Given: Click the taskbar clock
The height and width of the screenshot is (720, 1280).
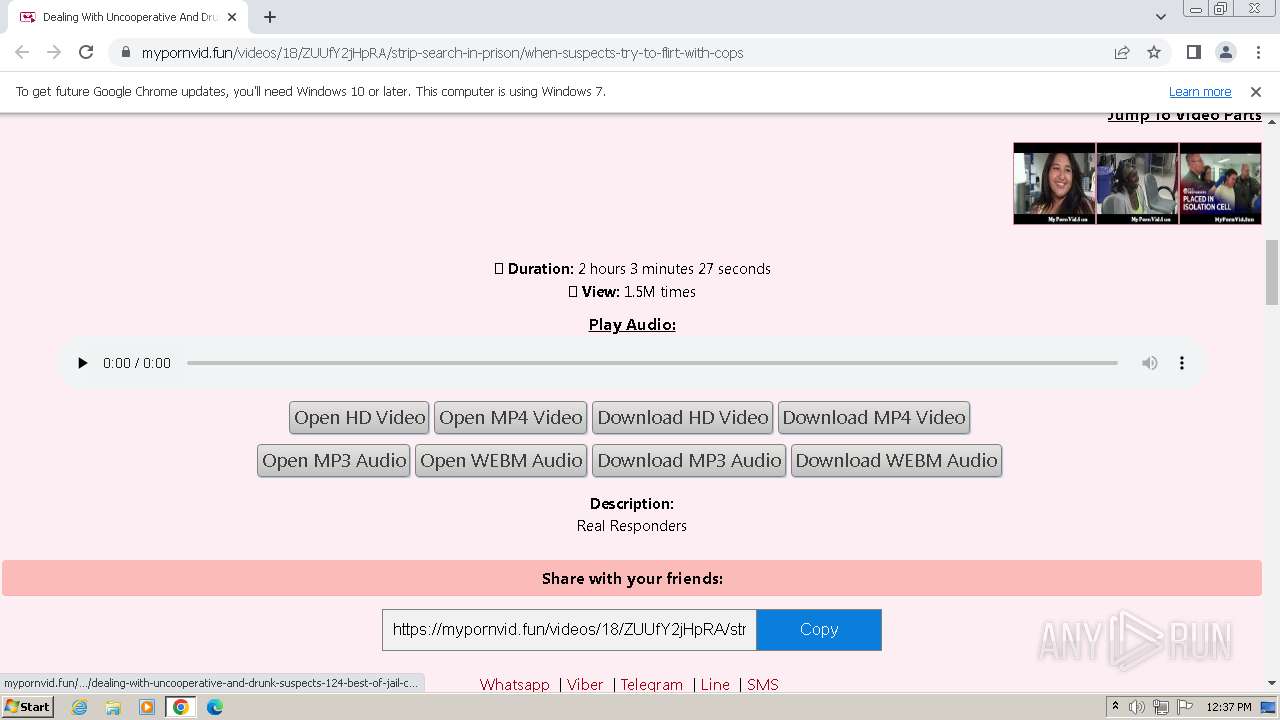Looking at the screenshot, I should [x=1229, y=707].
